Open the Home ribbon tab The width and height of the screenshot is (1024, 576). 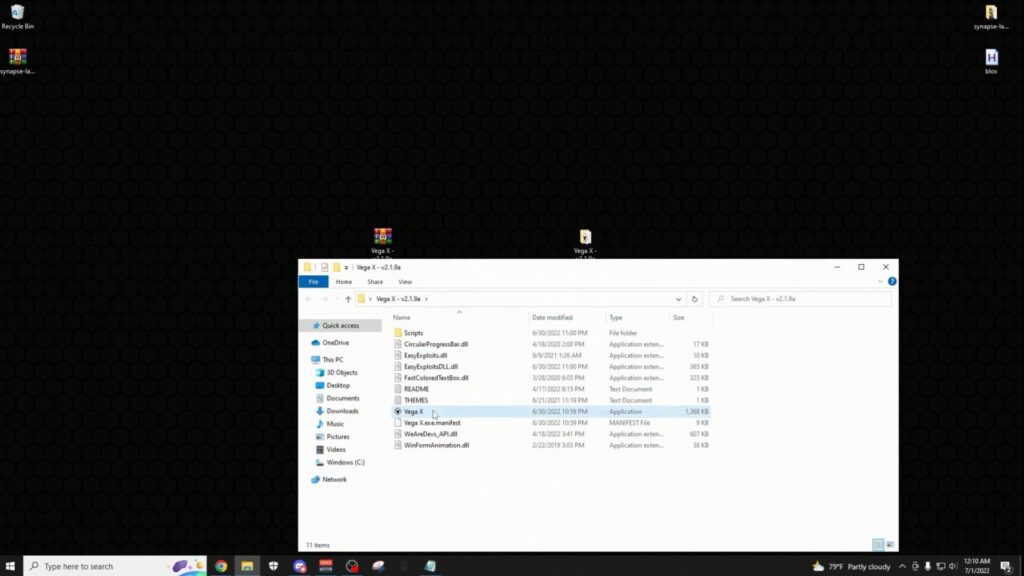344,282
